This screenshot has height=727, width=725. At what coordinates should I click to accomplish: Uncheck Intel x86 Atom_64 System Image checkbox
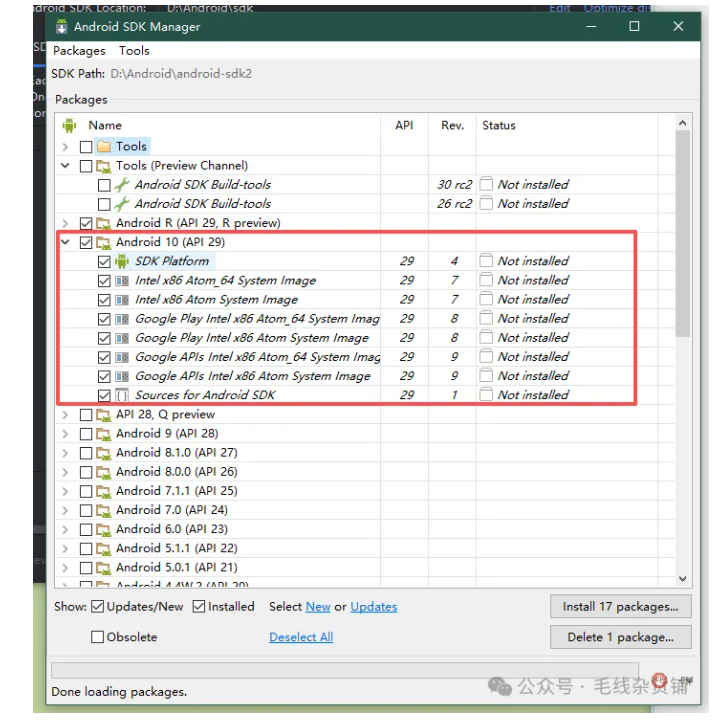[x=104, y=281]
